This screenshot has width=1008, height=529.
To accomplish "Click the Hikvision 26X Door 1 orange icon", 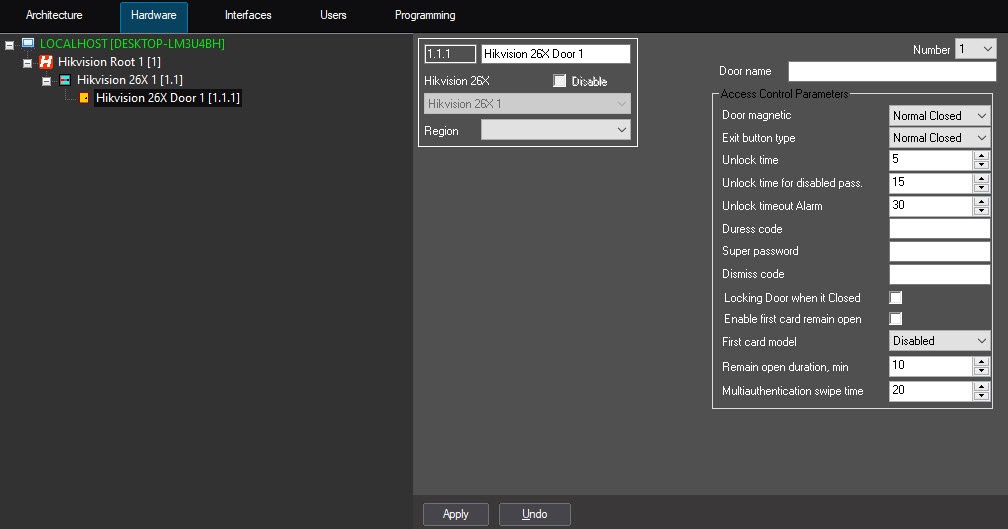I will coord(84,98).
